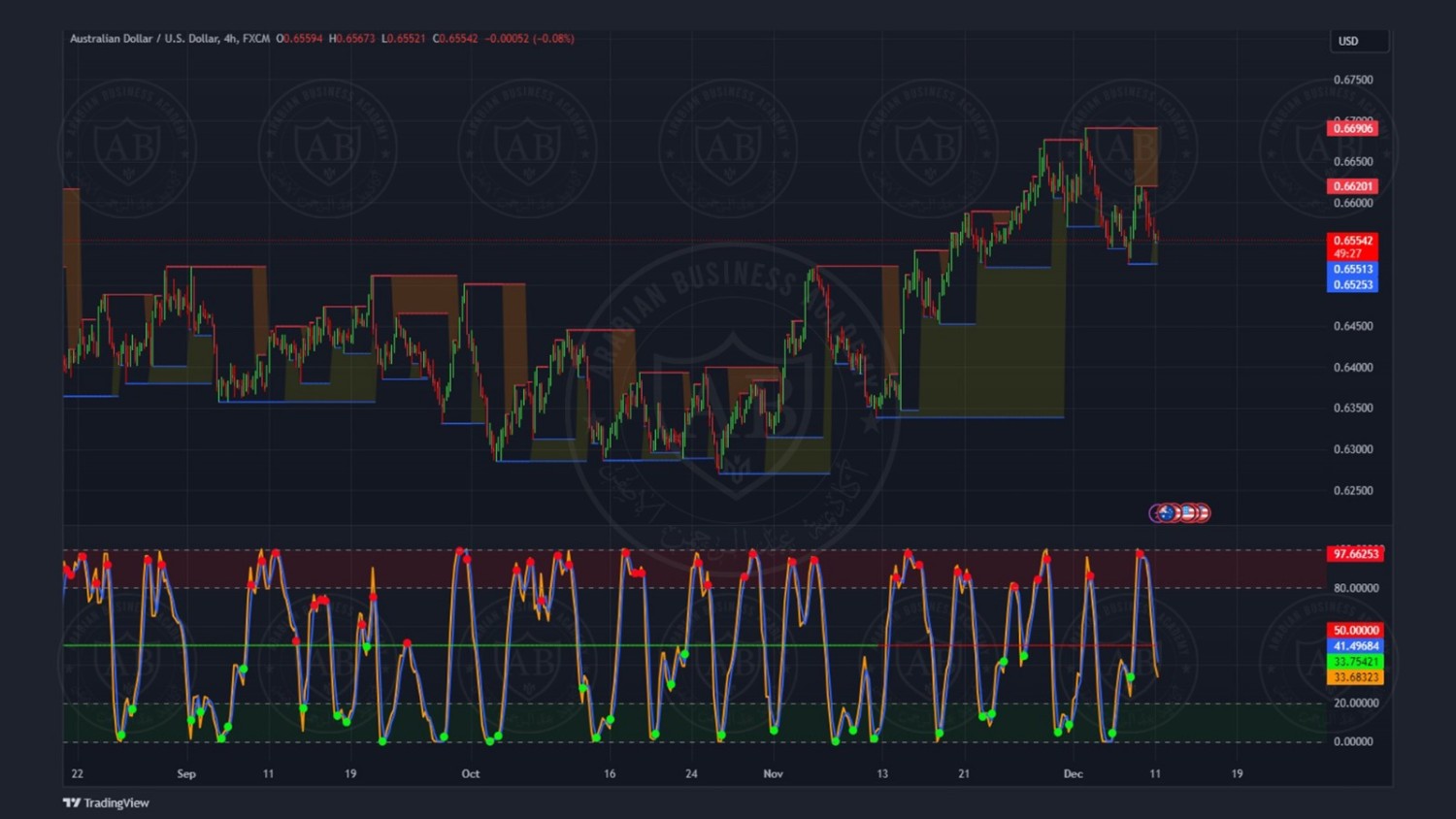Click the 0.65513 blue price label

click(x=1352, y=269)
